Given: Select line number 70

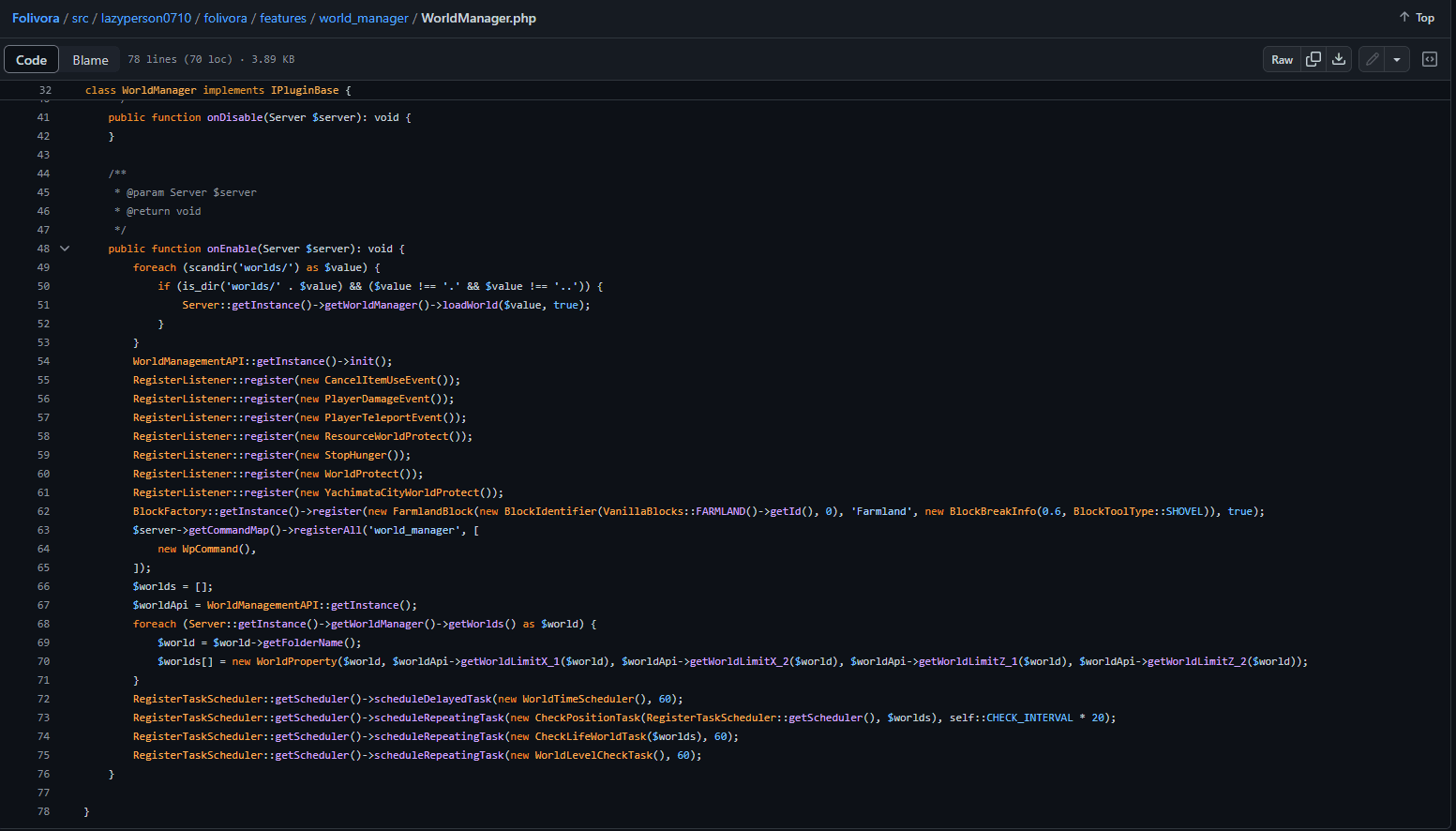Looking at the screenshot, I should pyautogui.click(x=43, y=661).
